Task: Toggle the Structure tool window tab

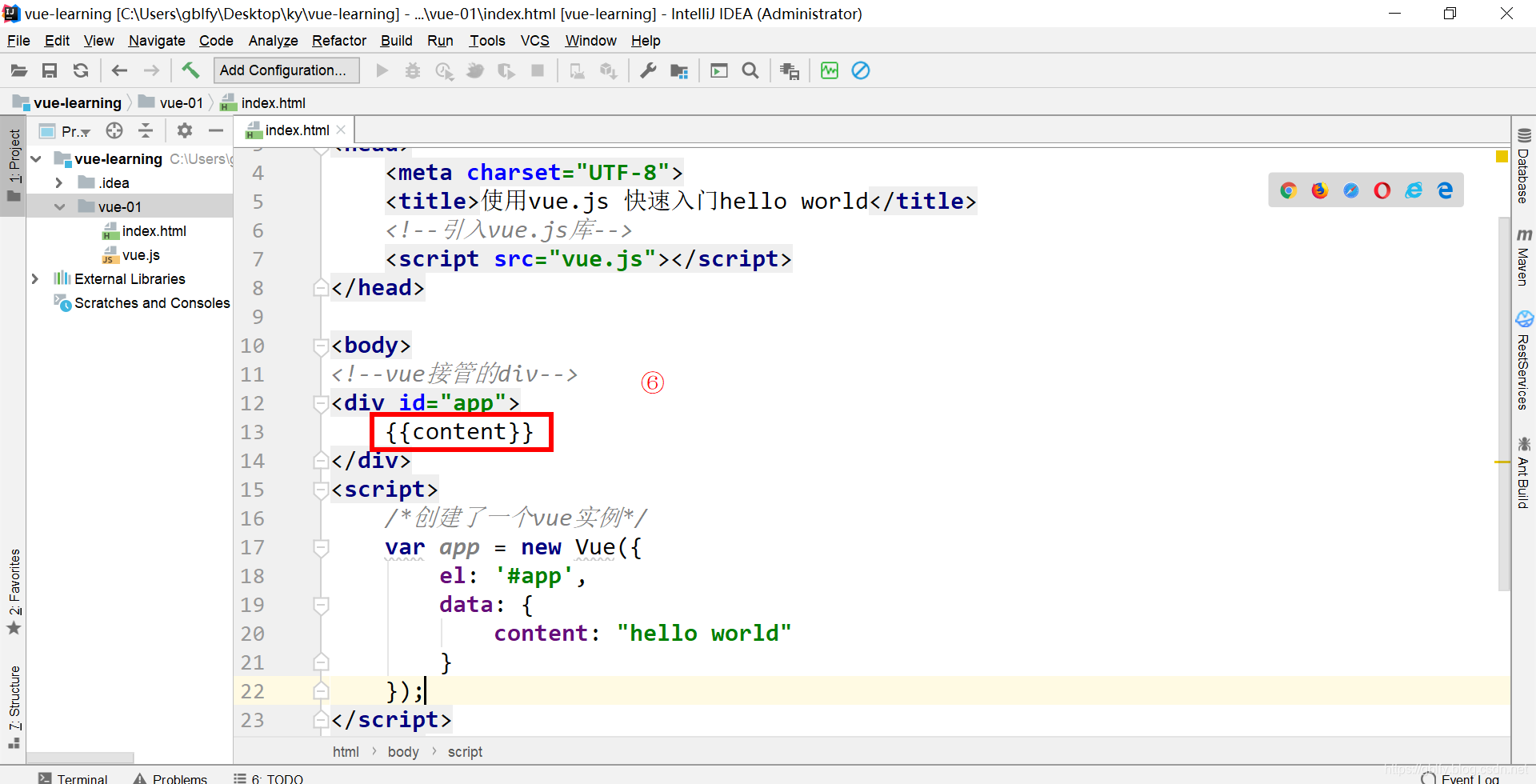Action: pos(14,707)
